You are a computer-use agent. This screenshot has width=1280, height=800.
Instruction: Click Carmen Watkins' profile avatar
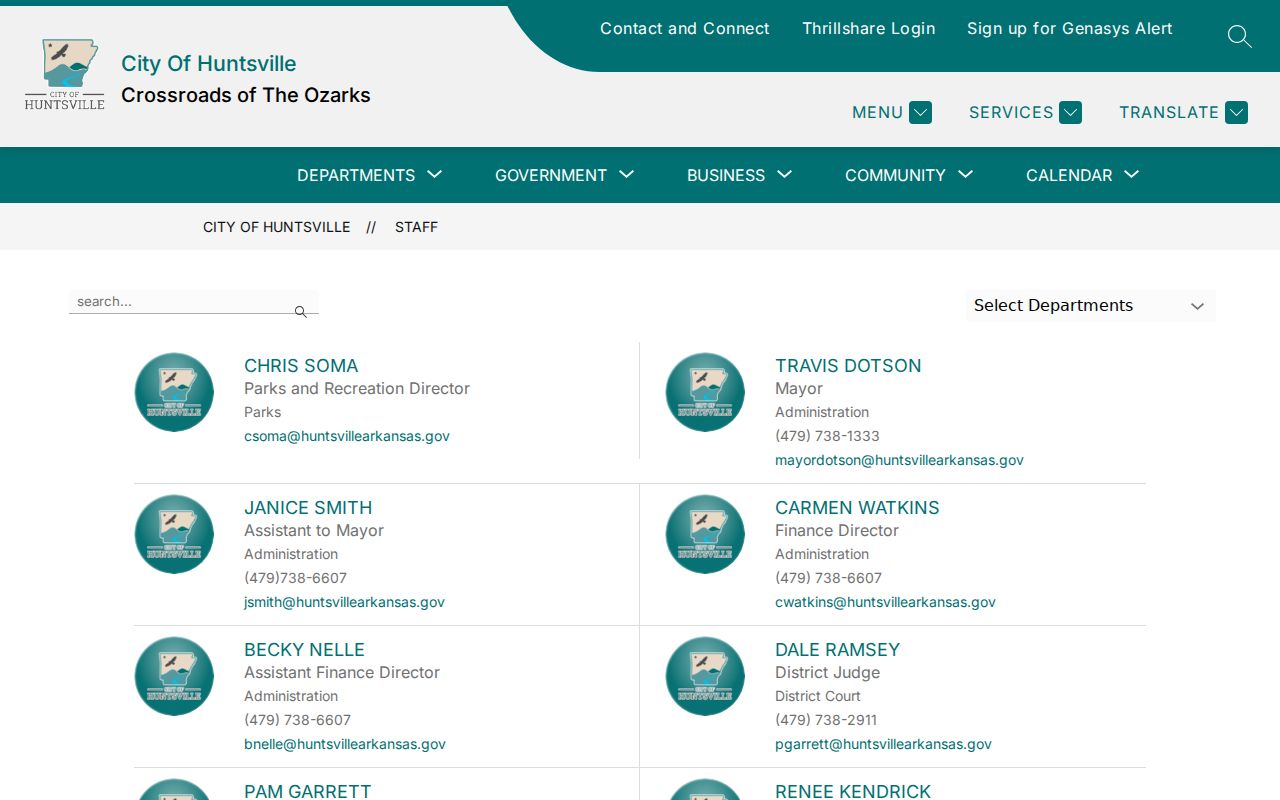[x=705, y=534]
